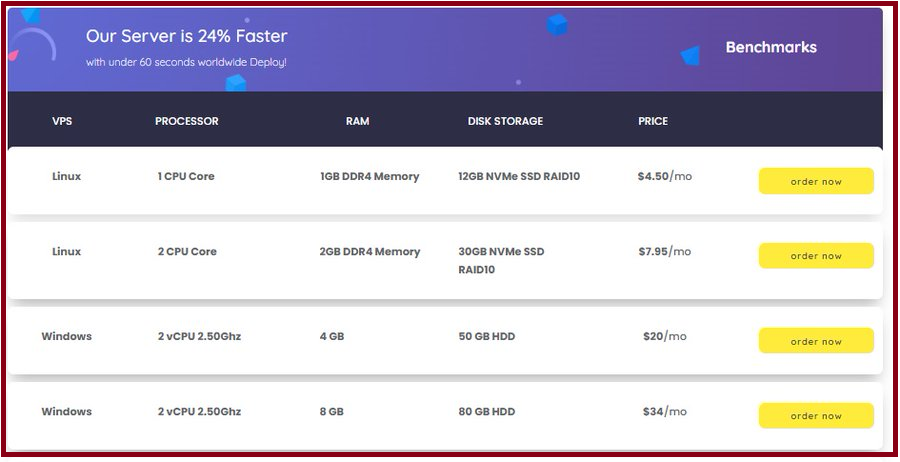Click the VPS column header
Image resolution: width=900 pixels, height=462 pixels.
(x=62, y=121)
